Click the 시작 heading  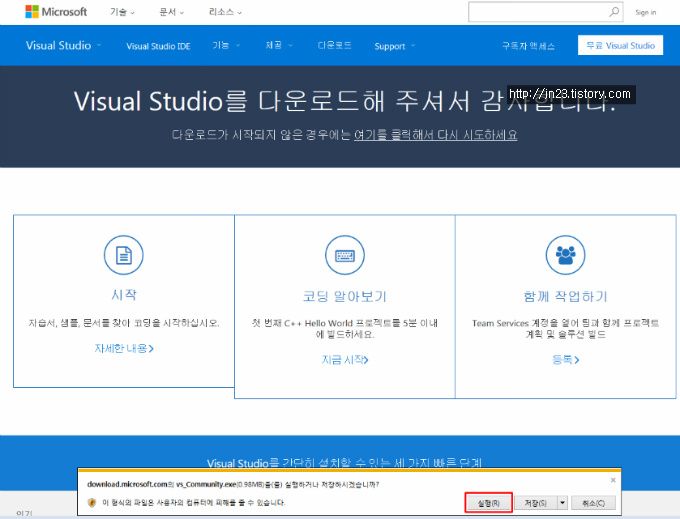[x=124, y=295]
